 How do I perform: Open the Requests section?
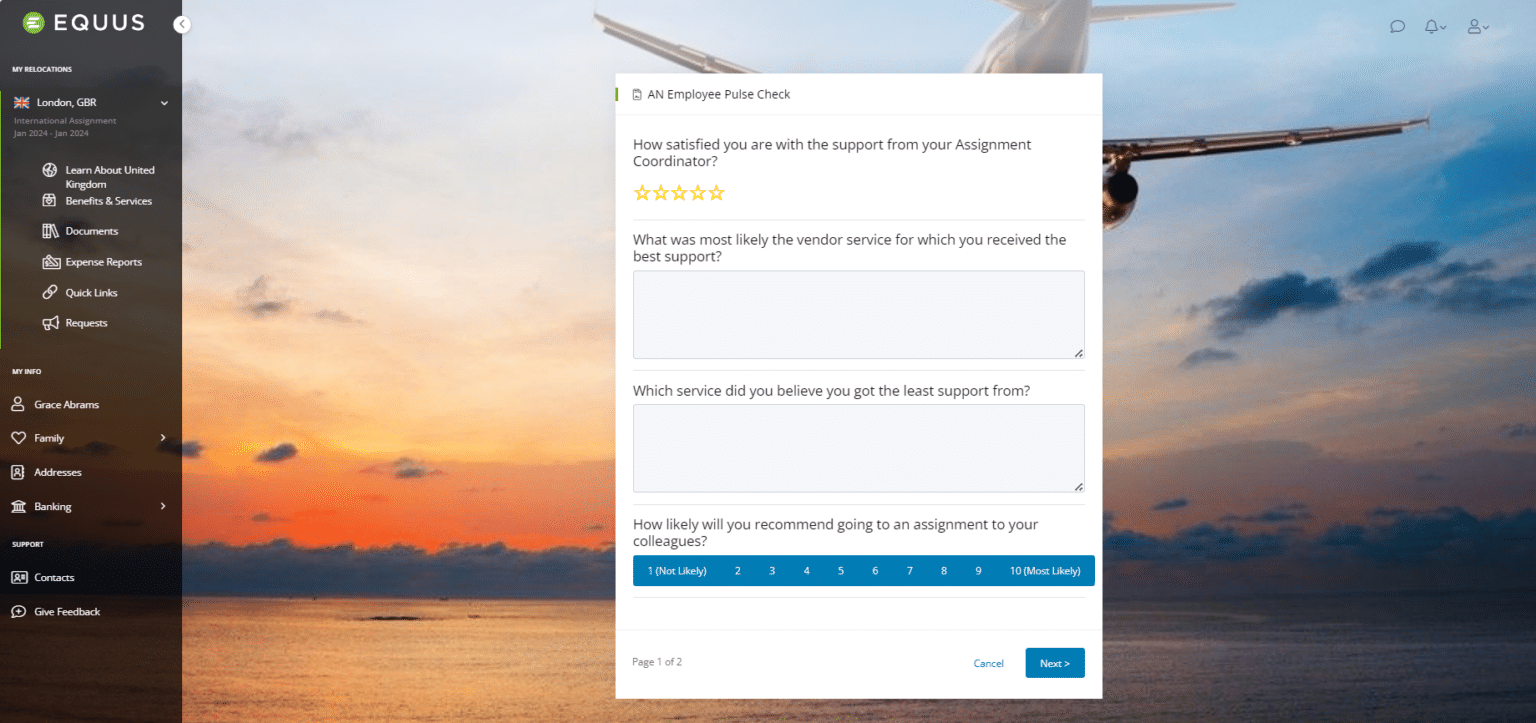(x=87, y=322)
